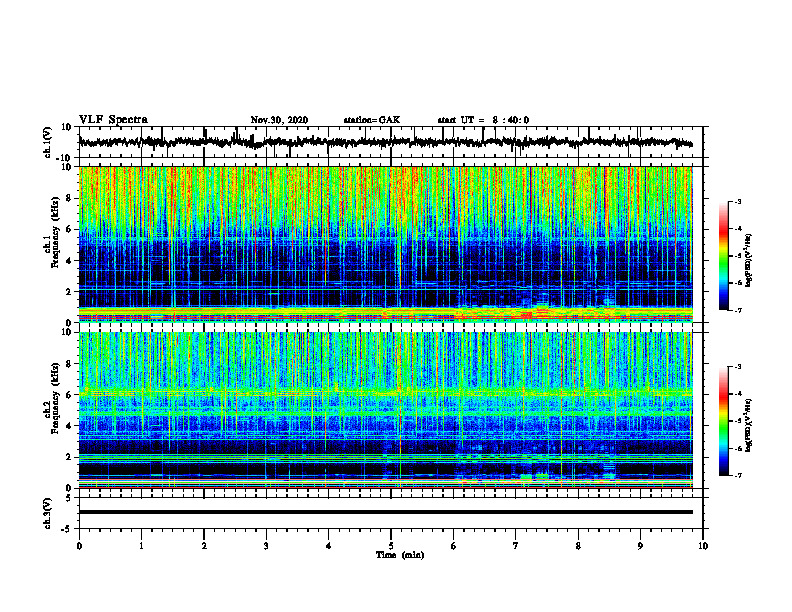
Task: Click the "6" tick on the time axis
Action: (x=453, y=546)
